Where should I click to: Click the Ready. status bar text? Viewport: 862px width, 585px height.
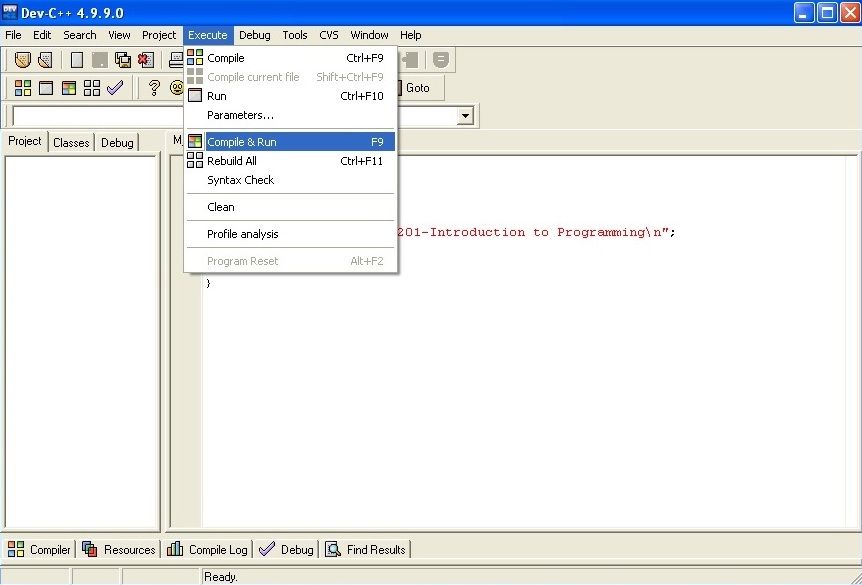[x=221, y=577]
